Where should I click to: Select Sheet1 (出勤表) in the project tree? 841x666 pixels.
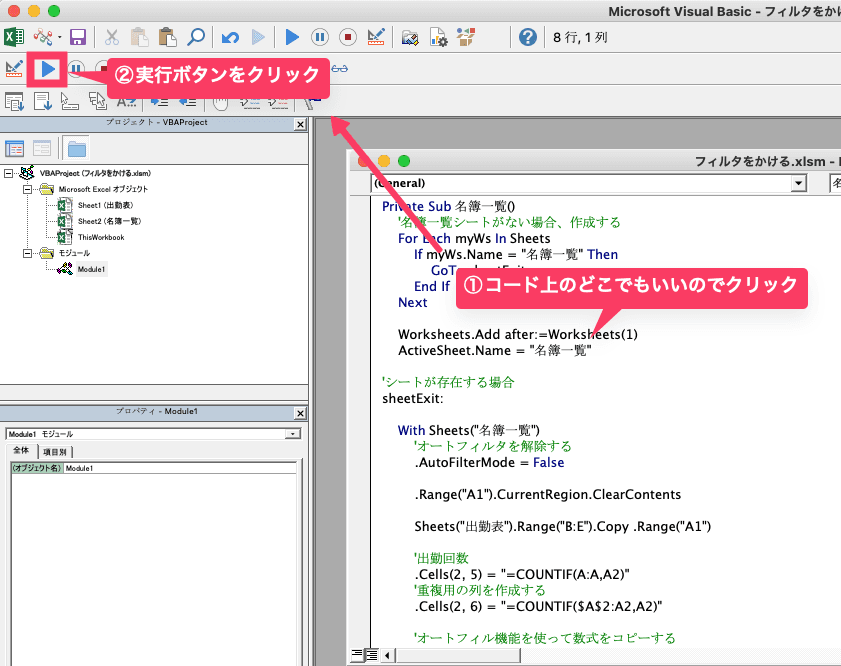(x=105, y=205)
